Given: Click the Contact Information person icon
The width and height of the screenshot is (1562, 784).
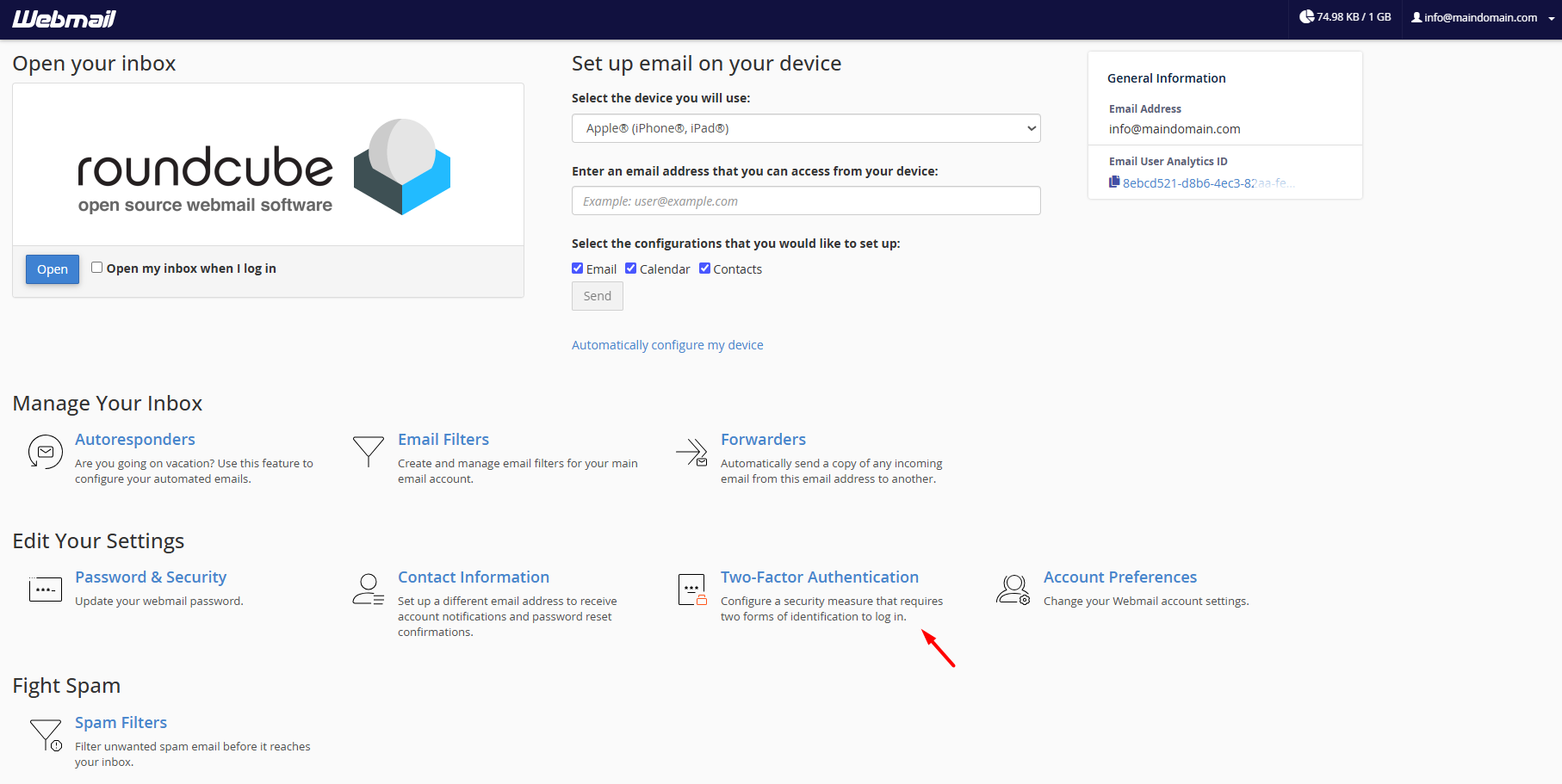Looking at the screenshot, I should (368, 590).
